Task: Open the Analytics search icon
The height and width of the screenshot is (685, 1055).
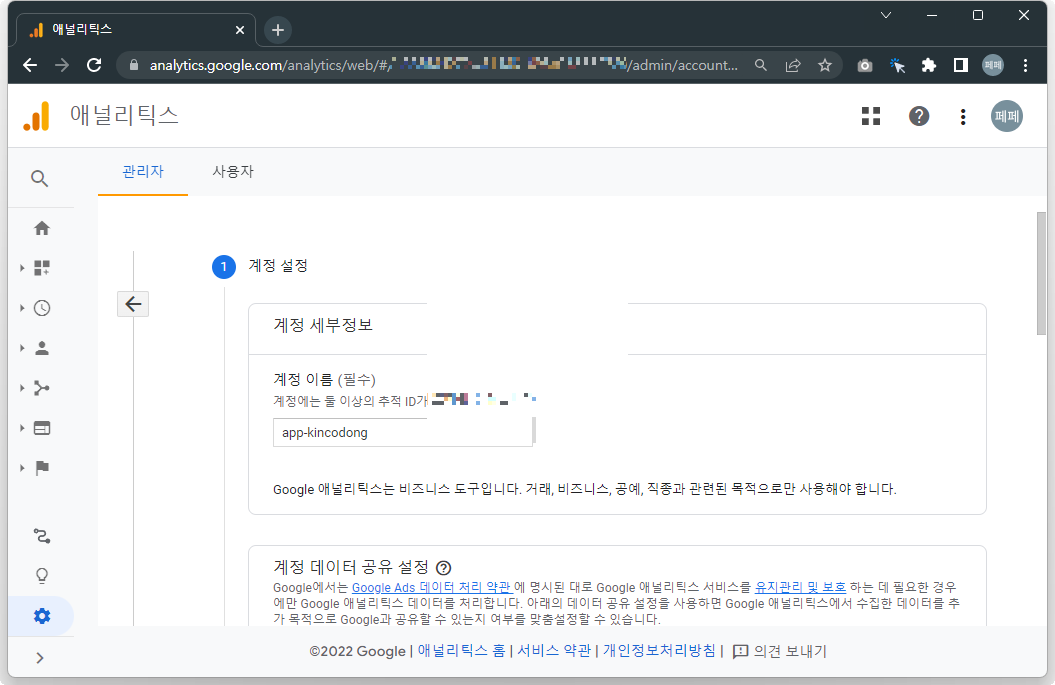Action: pyautogui.click(x=40, y=178)
